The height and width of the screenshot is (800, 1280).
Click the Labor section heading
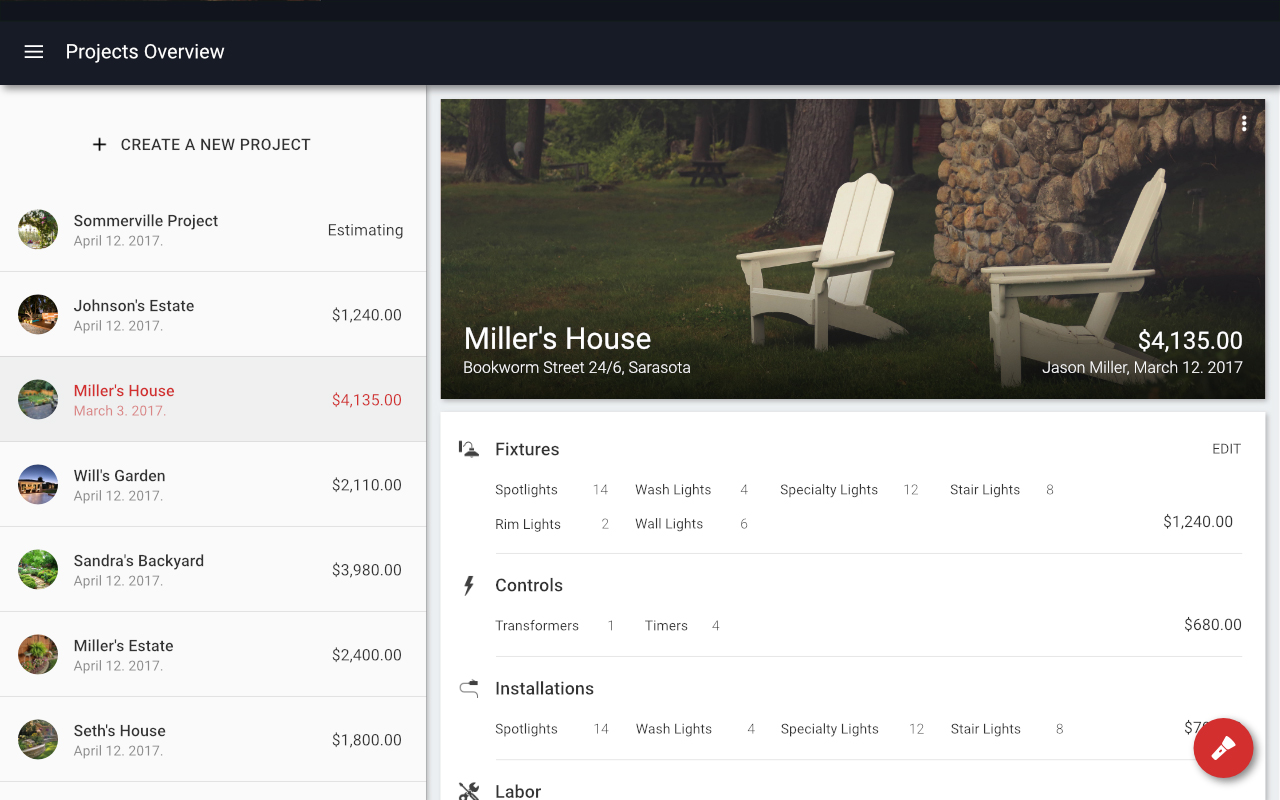click(518, 791)
